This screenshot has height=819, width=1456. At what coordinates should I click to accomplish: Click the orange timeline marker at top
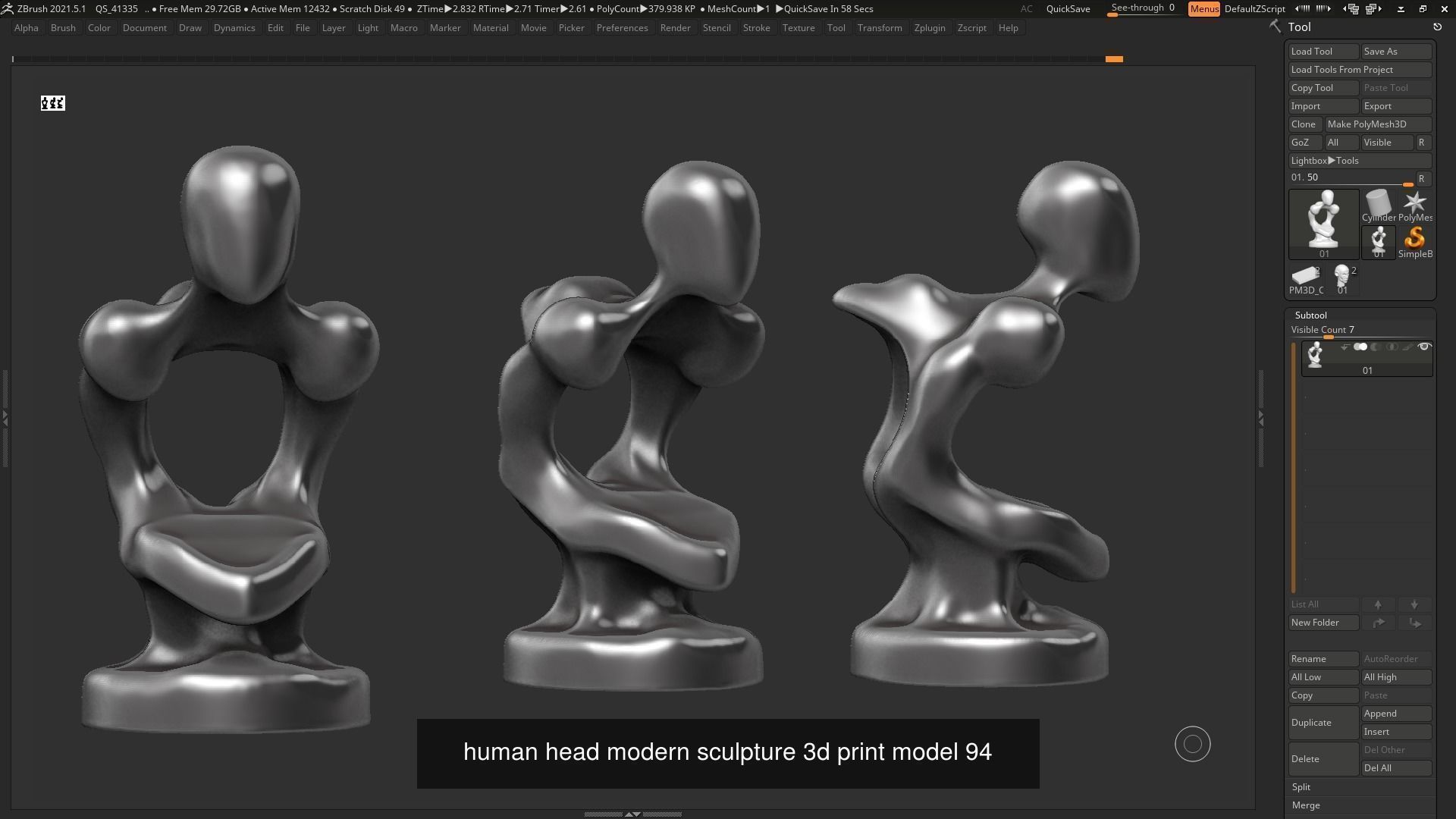point(1113,58)
